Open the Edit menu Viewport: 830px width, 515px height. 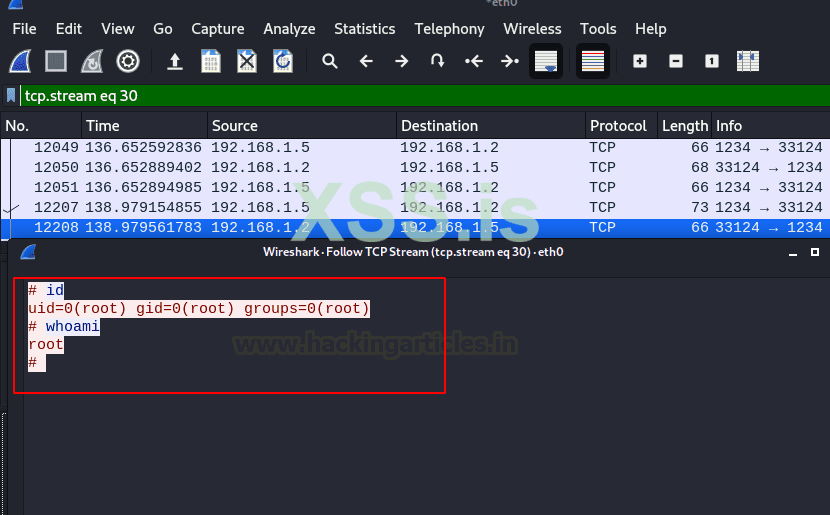[69, 29]
